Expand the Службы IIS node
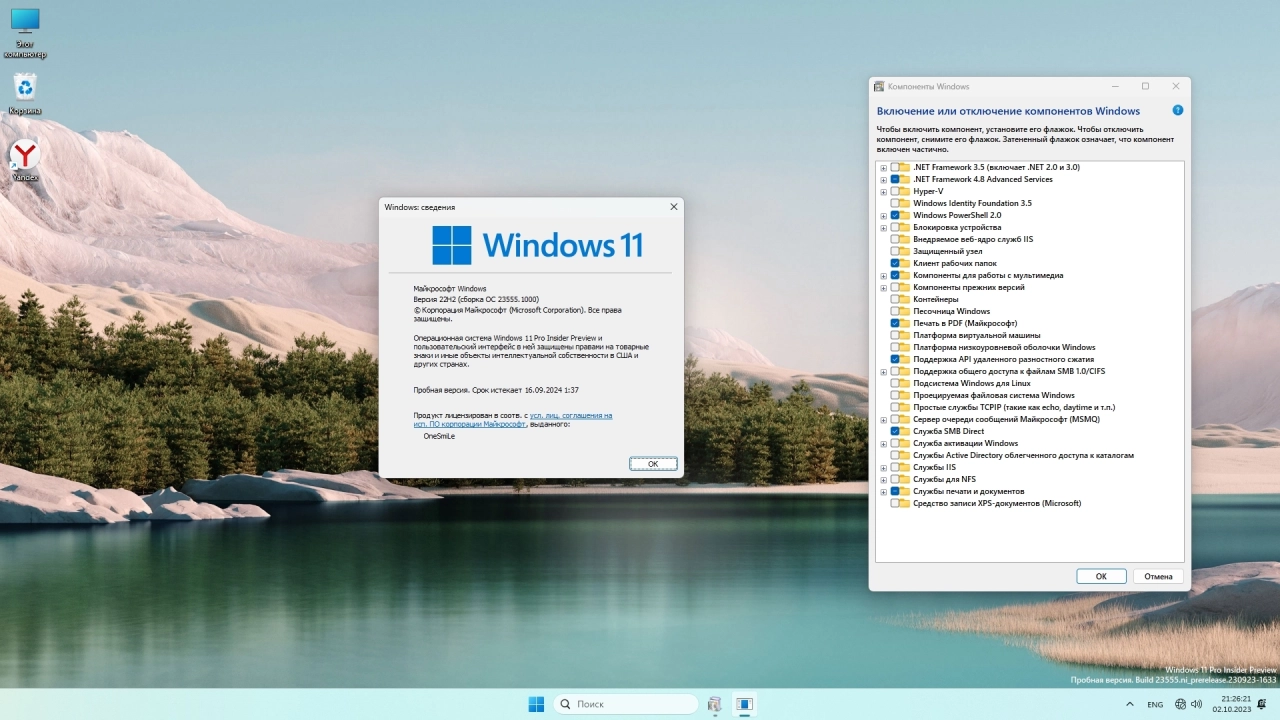 pos(883,467)
